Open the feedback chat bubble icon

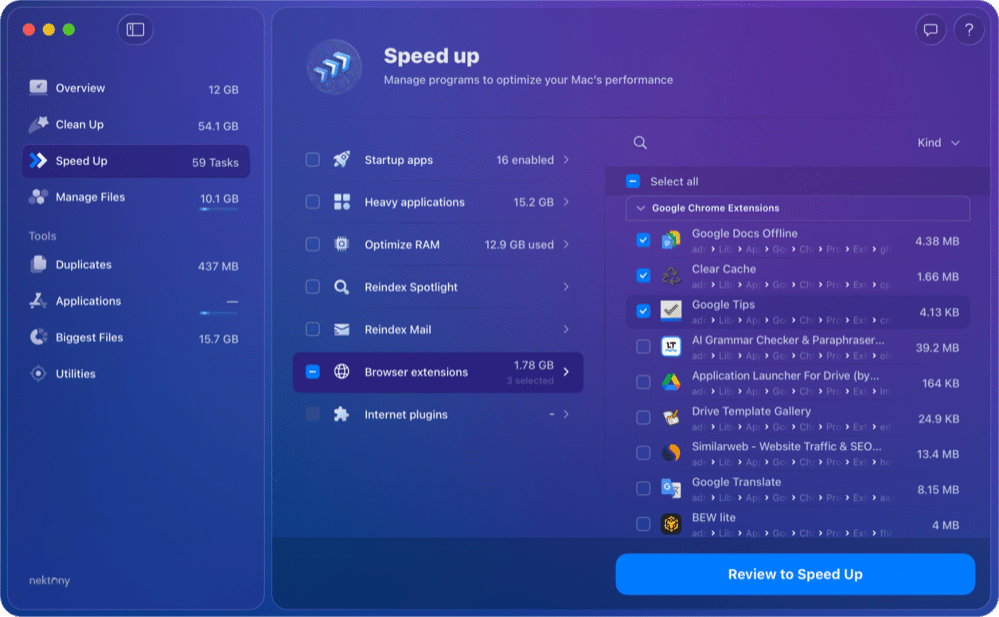tap(930, 29)
